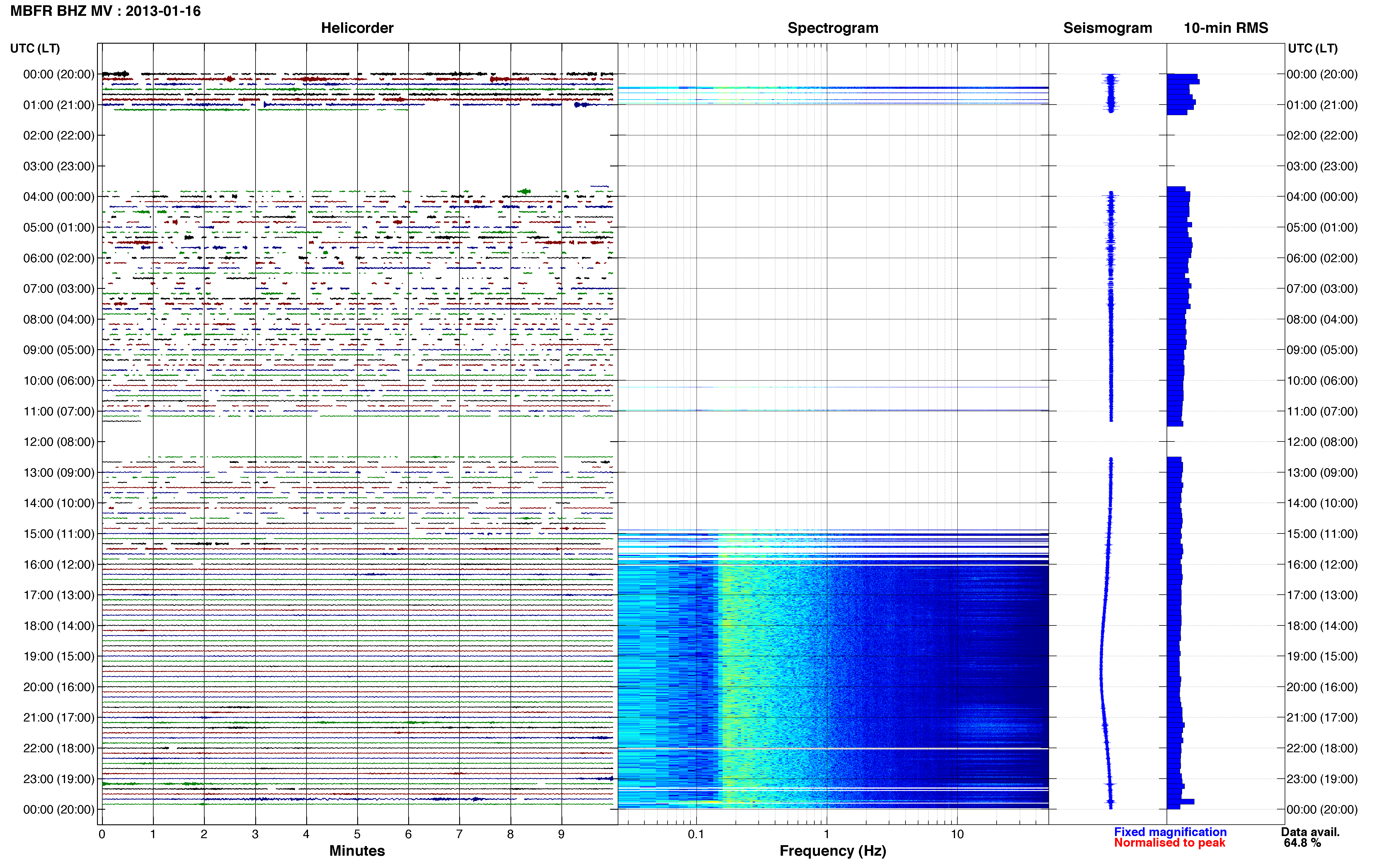This screenshot has height=868, width=1389.
Task: Select the 10-min RMS panel heading
Action: point(1226,28)
